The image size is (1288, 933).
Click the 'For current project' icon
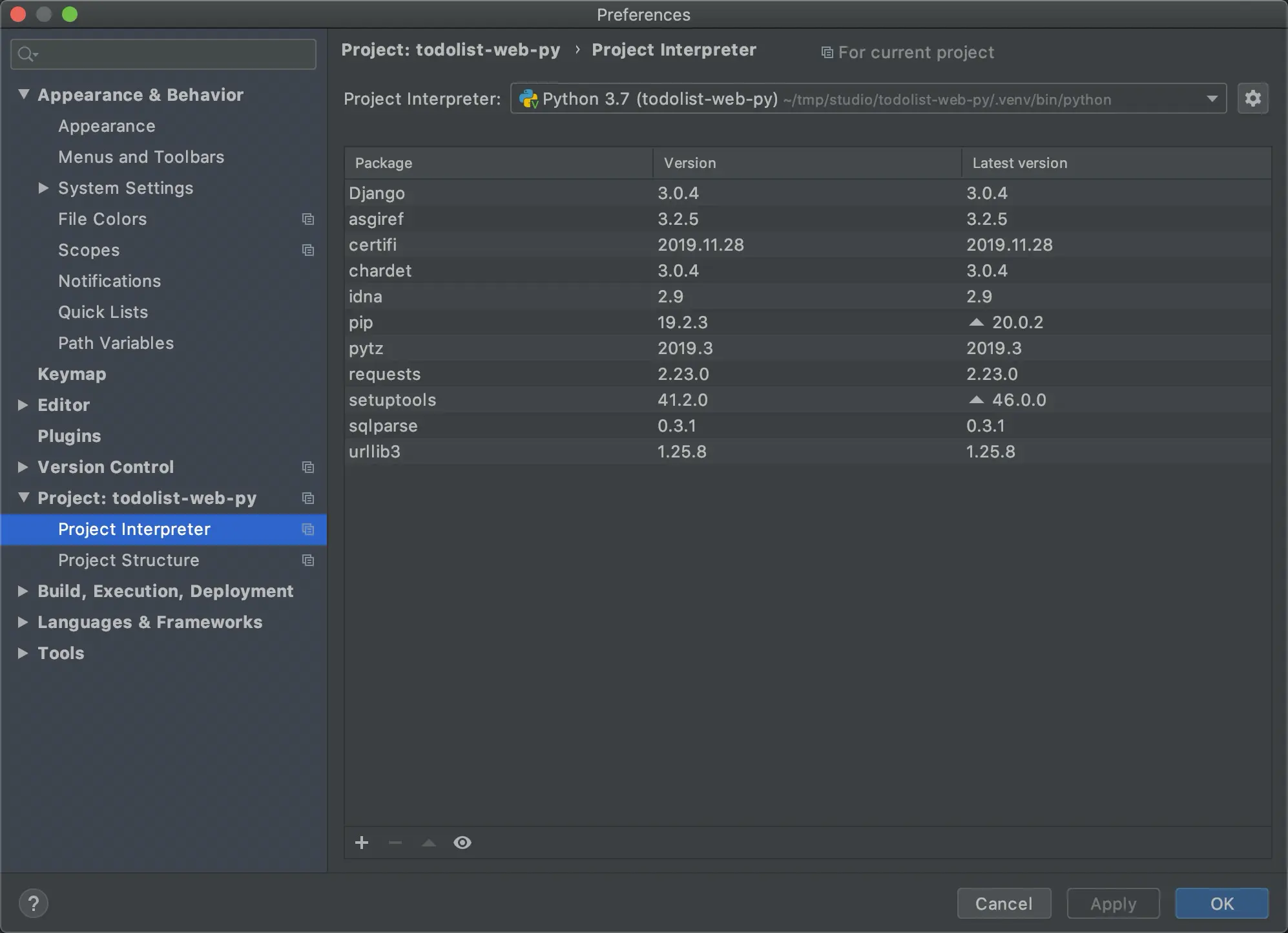coord(827,52)
